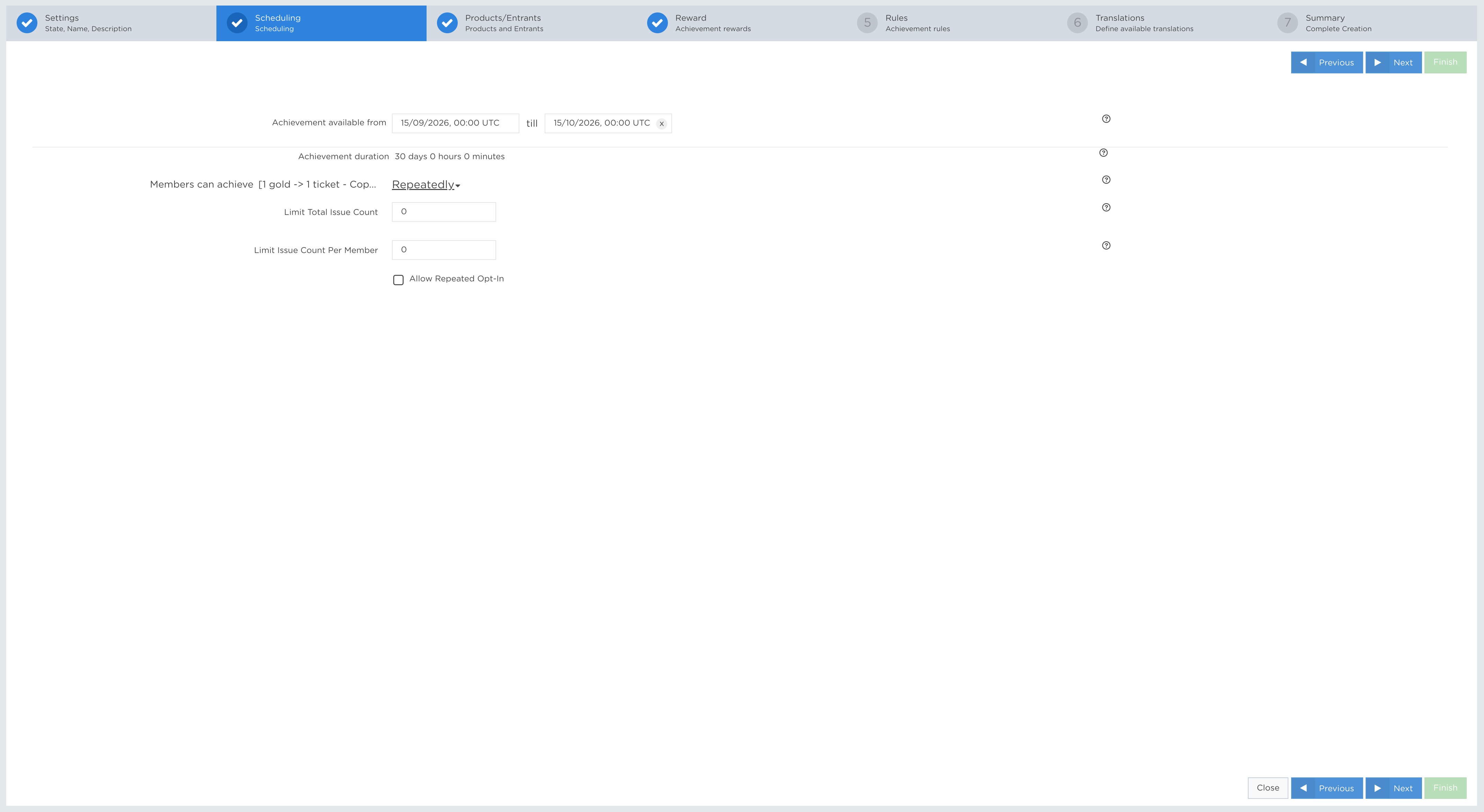Go to Products/Entrants step tab
The height and width of the screenshot is (812, 1484).
click(531, 23)
